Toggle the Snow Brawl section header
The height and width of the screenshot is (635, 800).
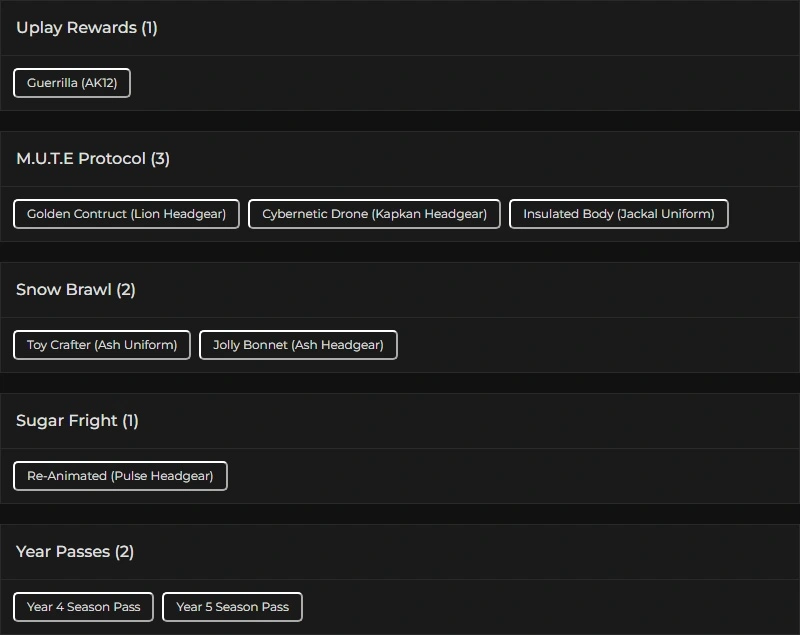click(x=63, y=290)
